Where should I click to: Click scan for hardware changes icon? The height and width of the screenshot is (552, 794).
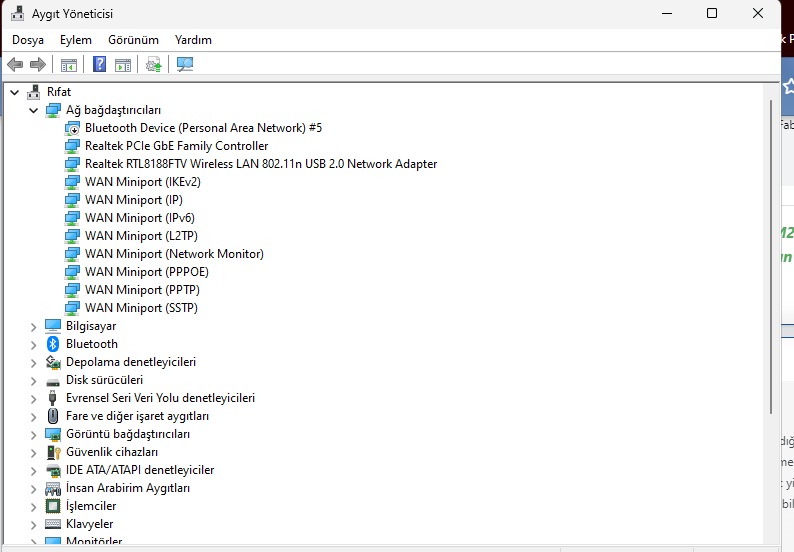pyautogui.click(x=185, y=64)
